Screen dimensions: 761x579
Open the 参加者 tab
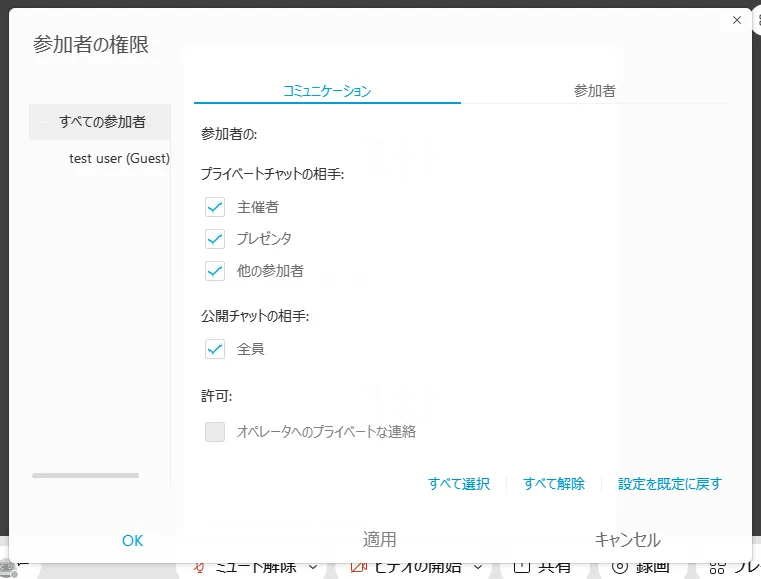(594, 91)
